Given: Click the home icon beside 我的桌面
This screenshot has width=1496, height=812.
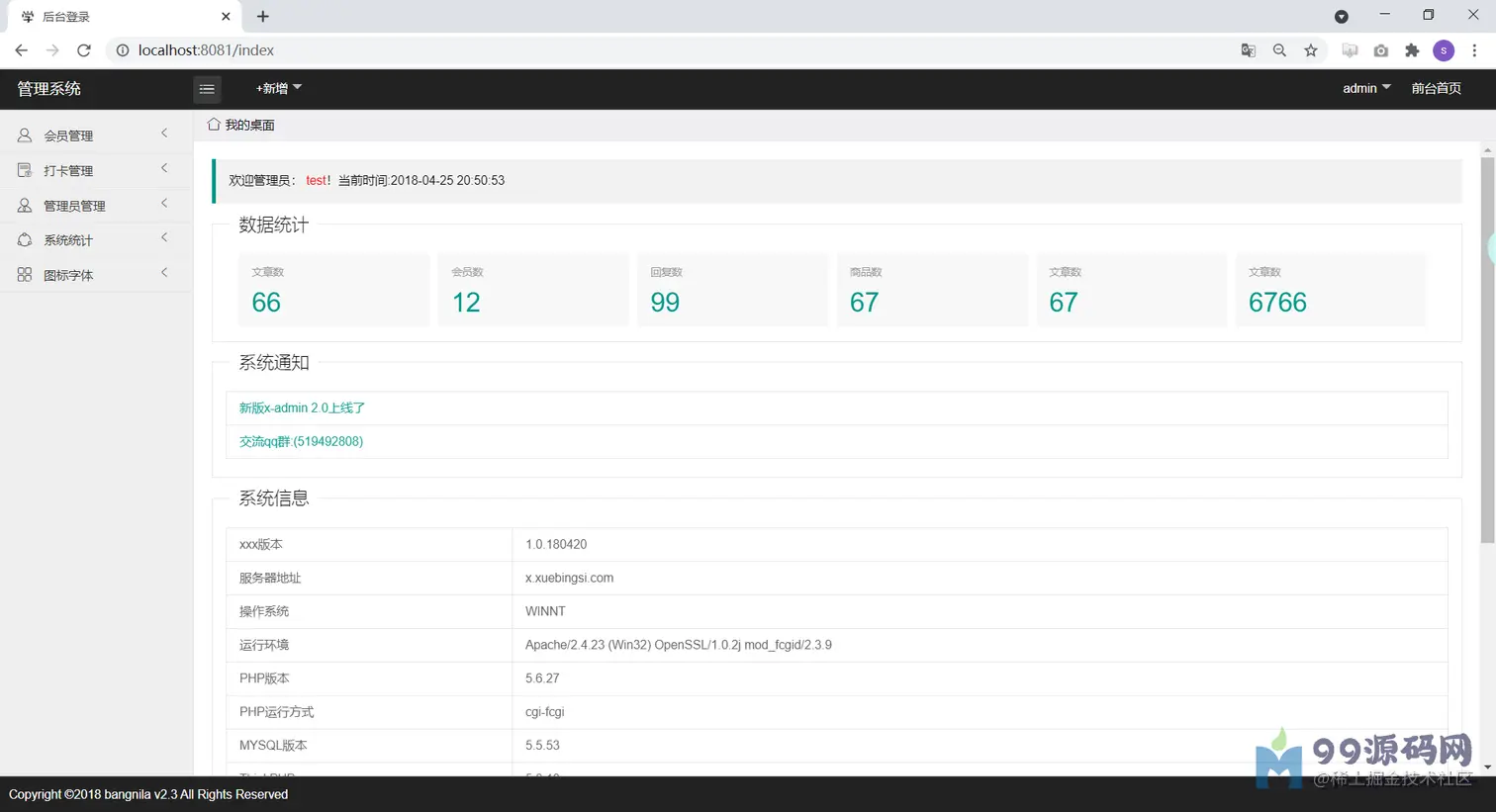Looking at the screenshot, I should (214, 125).
